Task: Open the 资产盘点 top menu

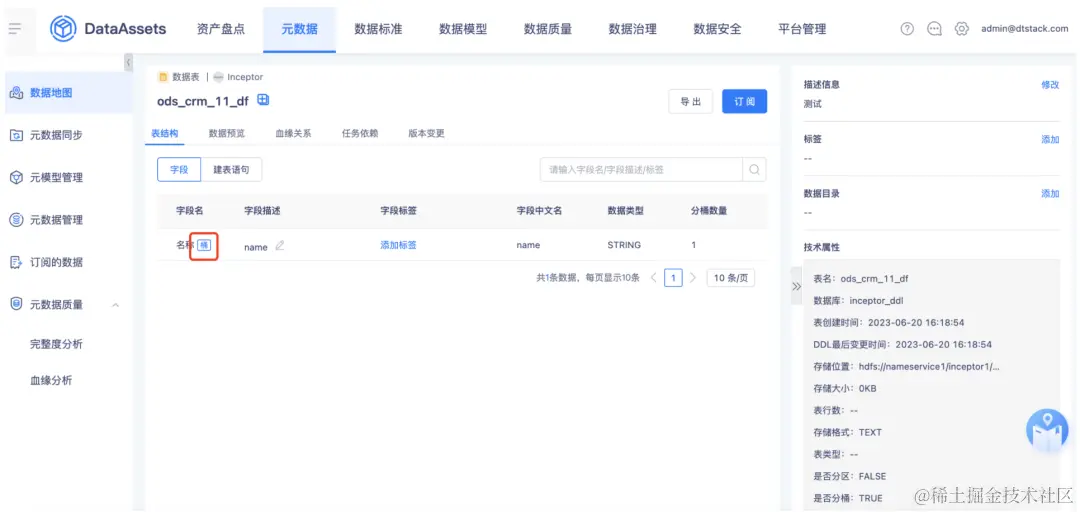Action: (x=220, y=29)
